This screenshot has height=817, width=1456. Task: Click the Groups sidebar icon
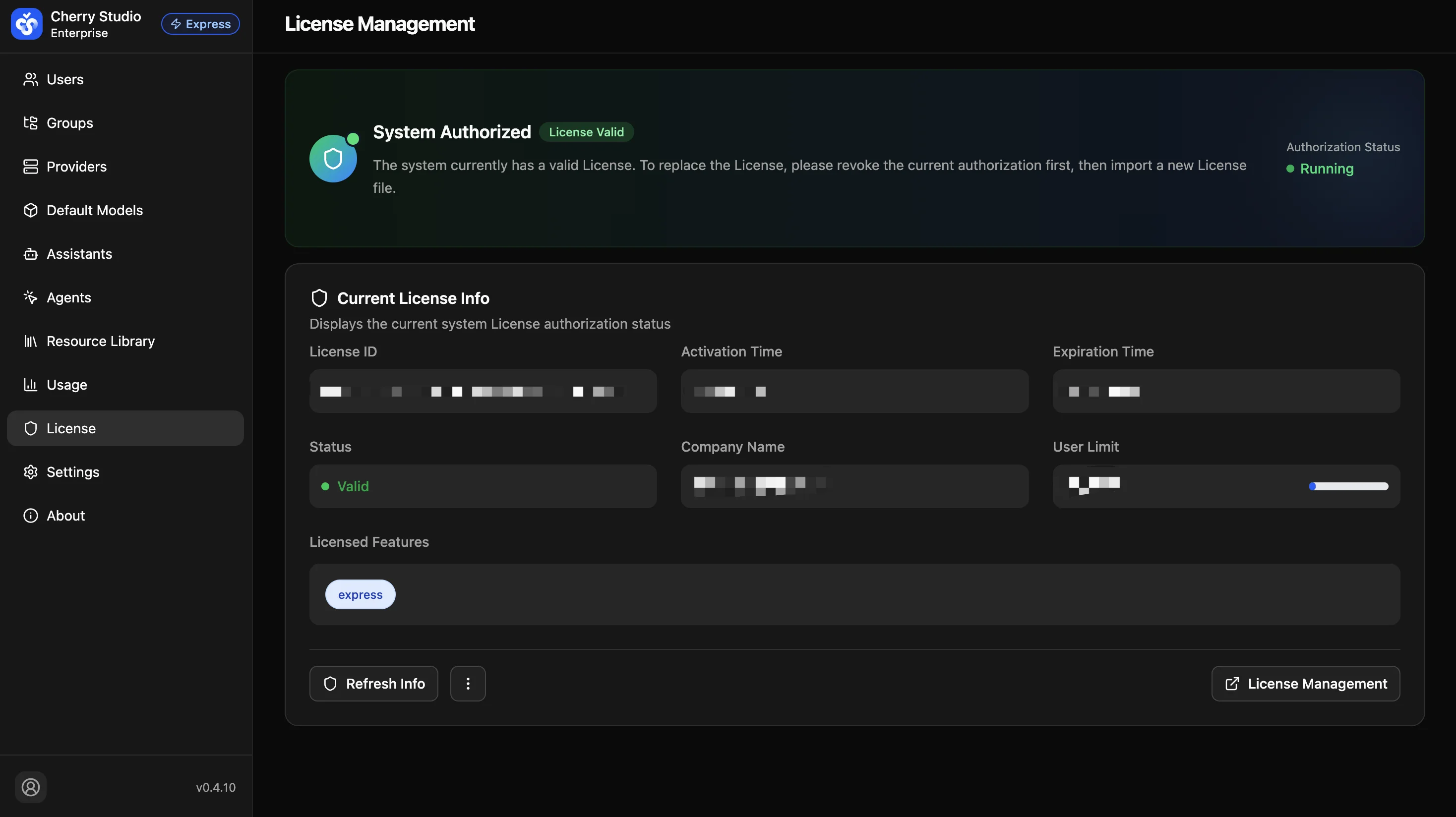(x=31, y=122)
